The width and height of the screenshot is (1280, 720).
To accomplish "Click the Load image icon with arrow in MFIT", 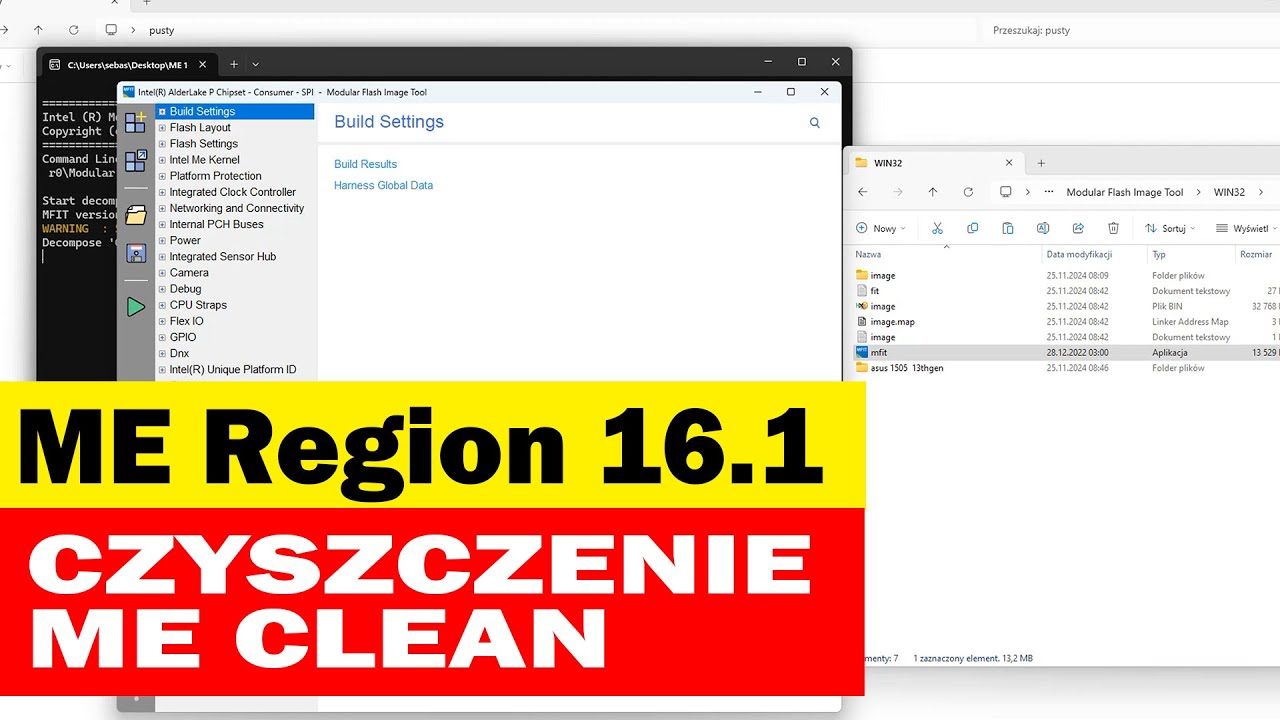I will tap(135, 161).
